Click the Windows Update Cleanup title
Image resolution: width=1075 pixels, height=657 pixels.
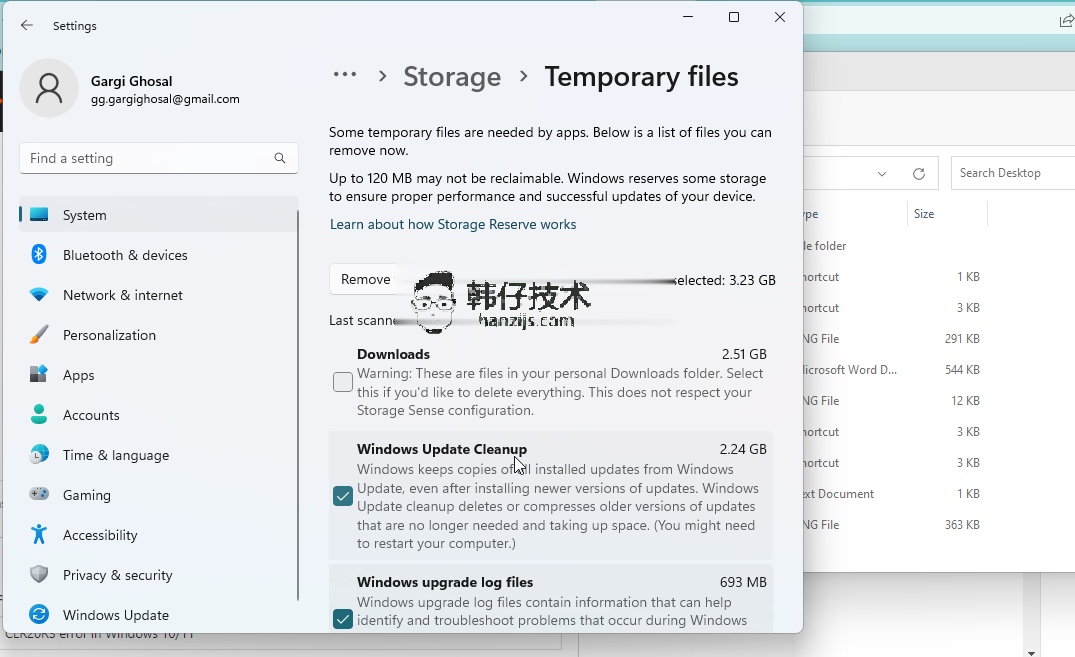(442, 449)
